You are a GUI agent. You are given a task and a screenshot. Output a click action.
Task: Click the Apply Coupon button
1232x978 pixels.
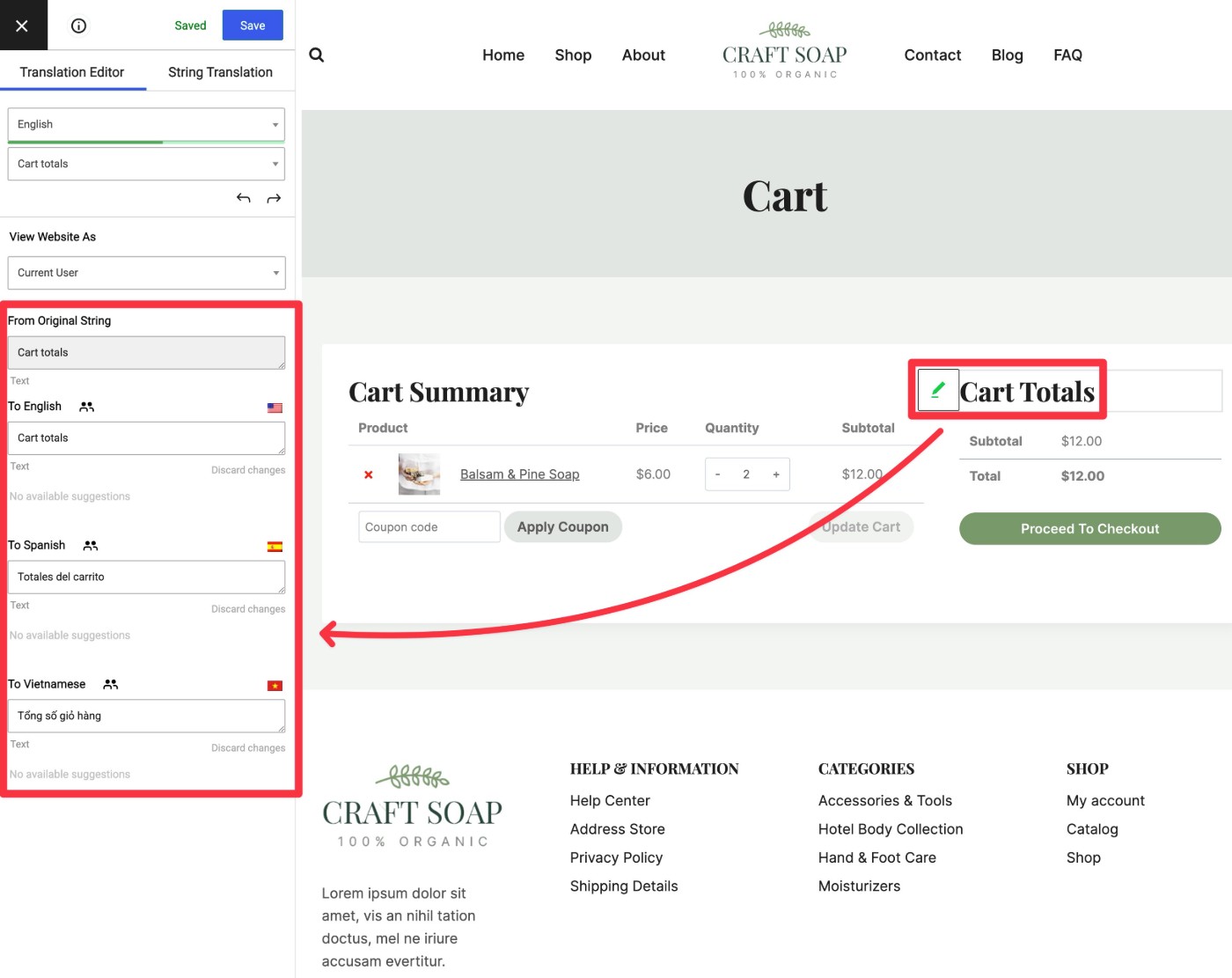coord(563,527)
